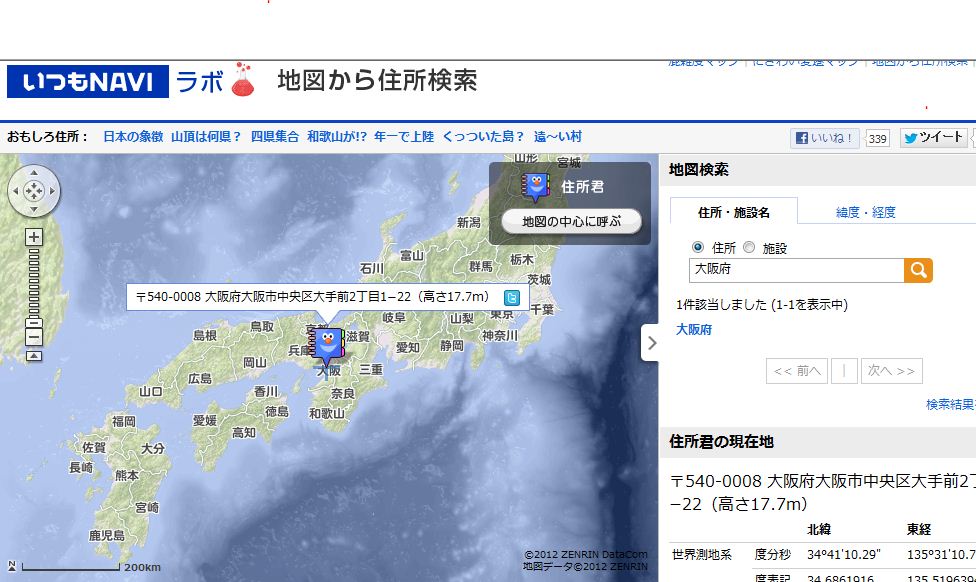Viewport: 976px width, 582px height.
Task: Click the pan right arrow on the map control
Action: point(52,191)
